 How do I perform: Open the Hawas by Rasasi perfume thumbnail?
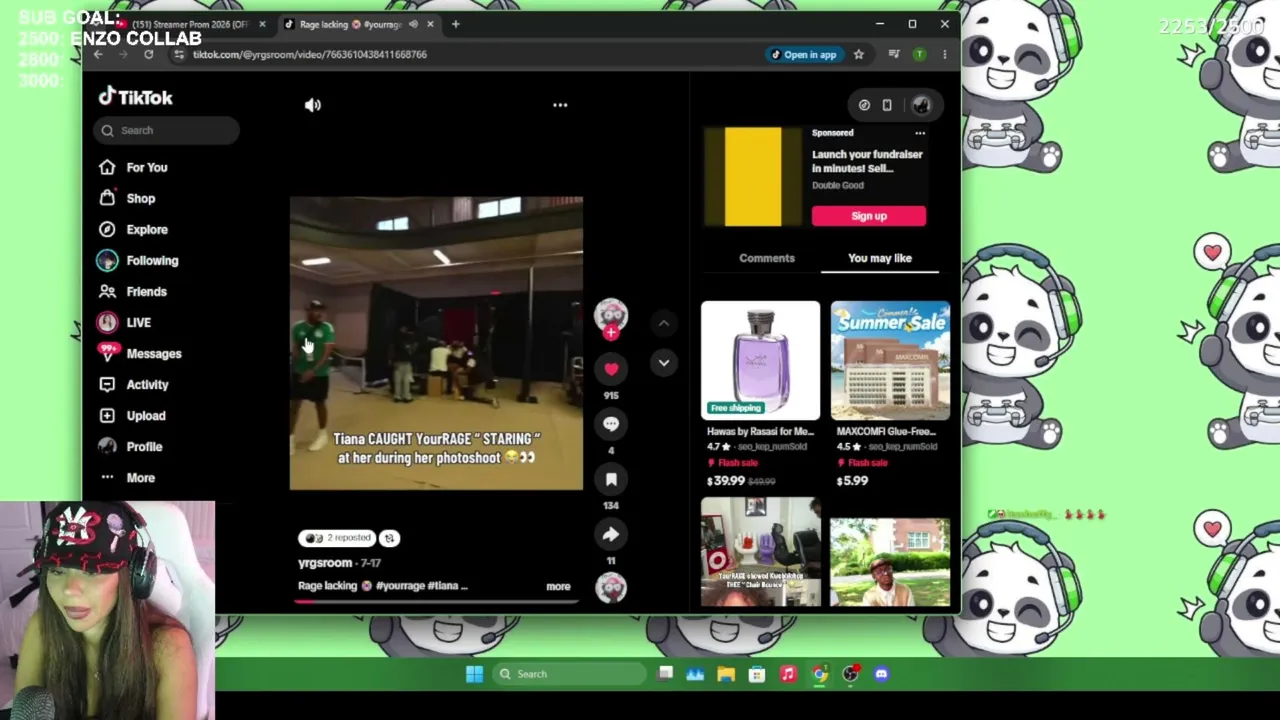(x=760, y=359)
